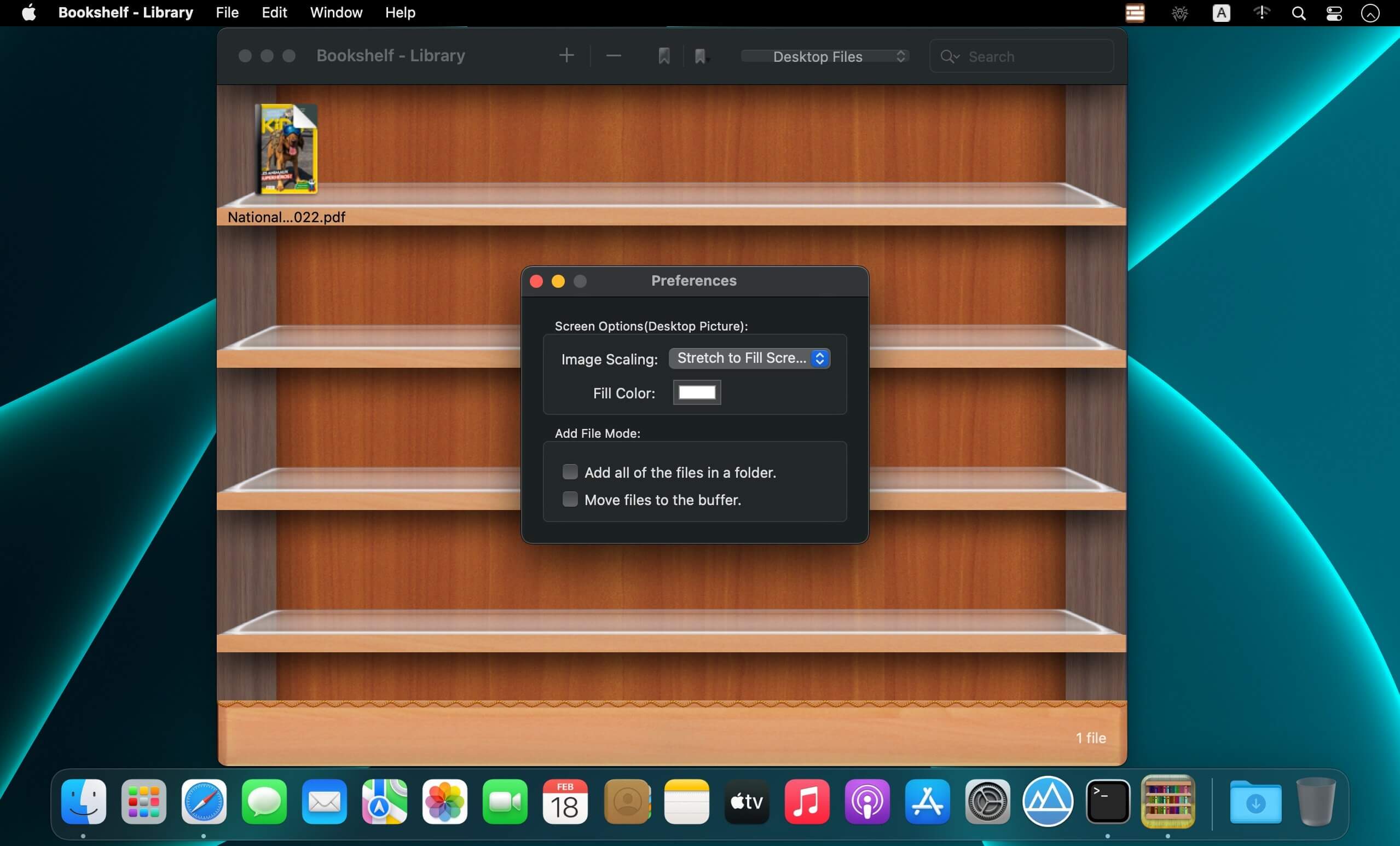Click the plus add file toolbar icon
The image size is (1400, 846).
566,56
